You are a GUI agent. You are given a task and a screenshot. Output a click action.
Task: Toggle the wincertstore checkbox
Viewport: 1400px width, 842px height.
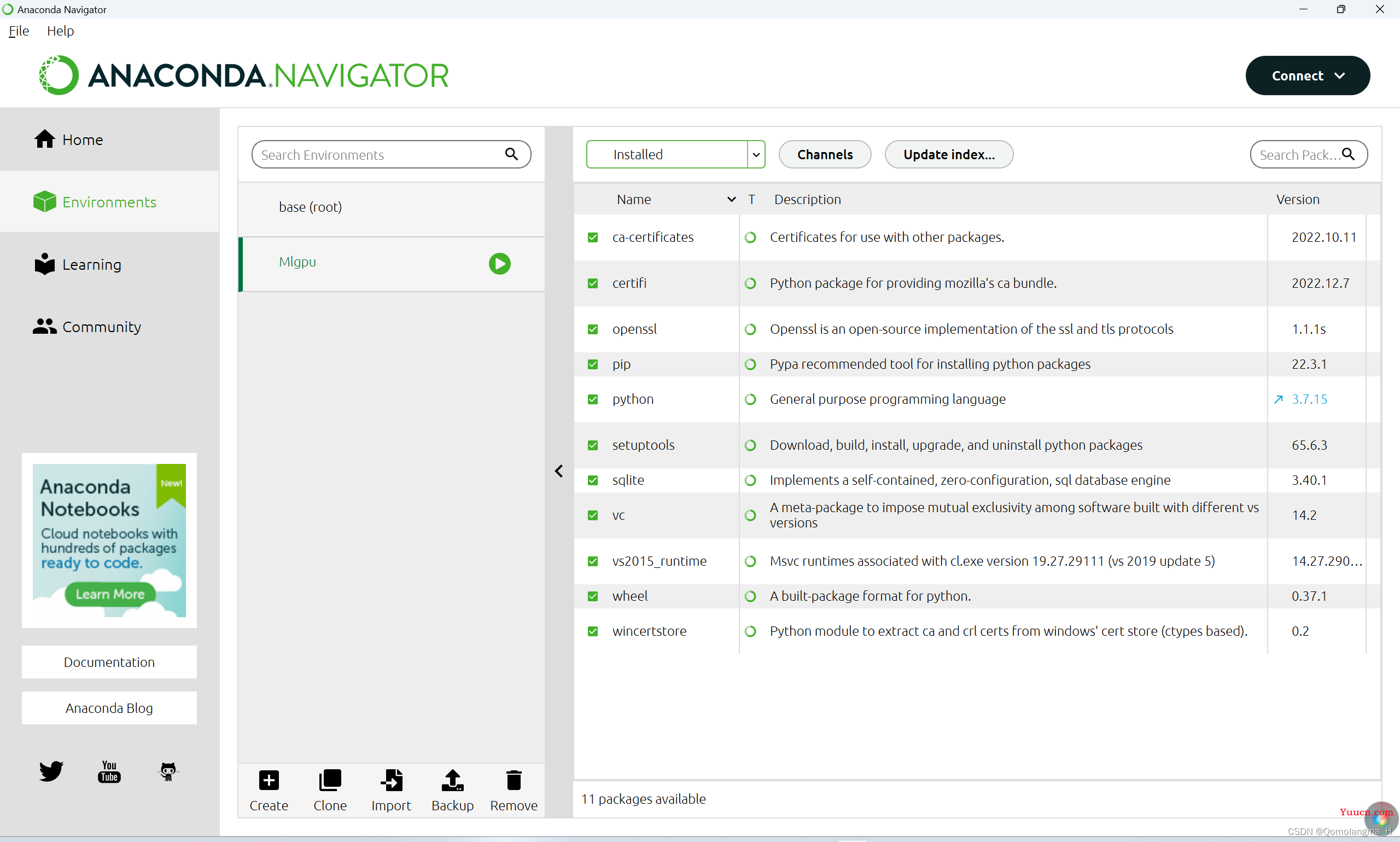(593, 631)
